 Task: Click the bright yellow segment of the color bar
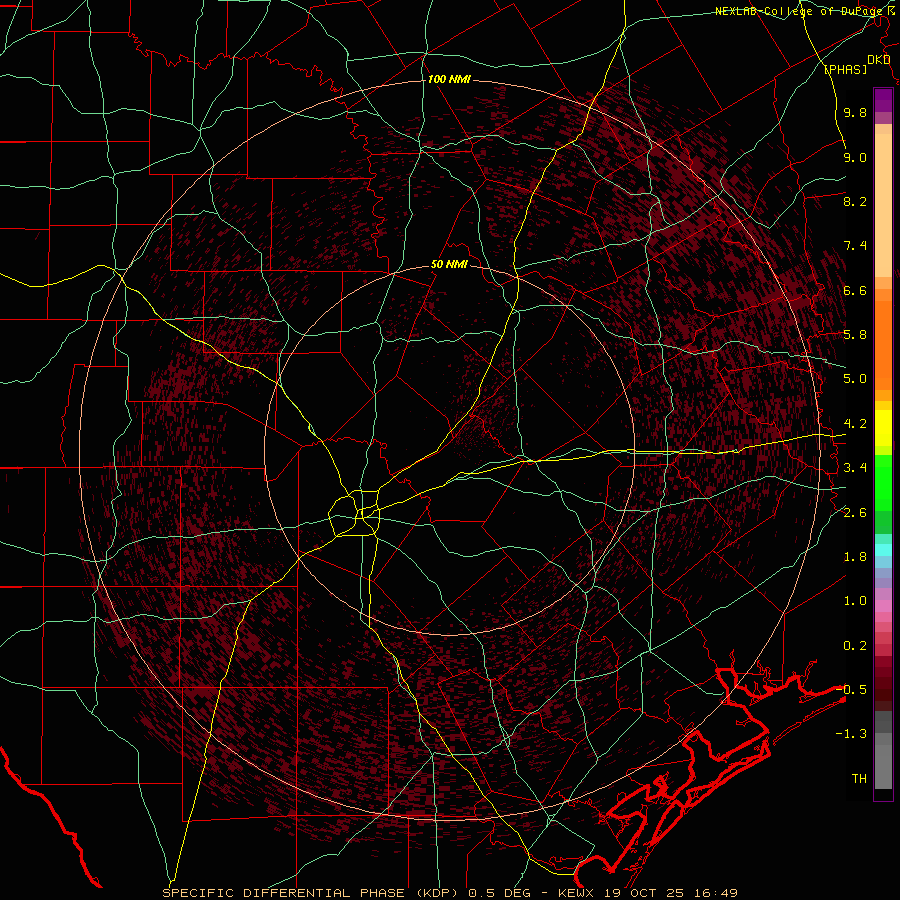[x=883, y=428]
